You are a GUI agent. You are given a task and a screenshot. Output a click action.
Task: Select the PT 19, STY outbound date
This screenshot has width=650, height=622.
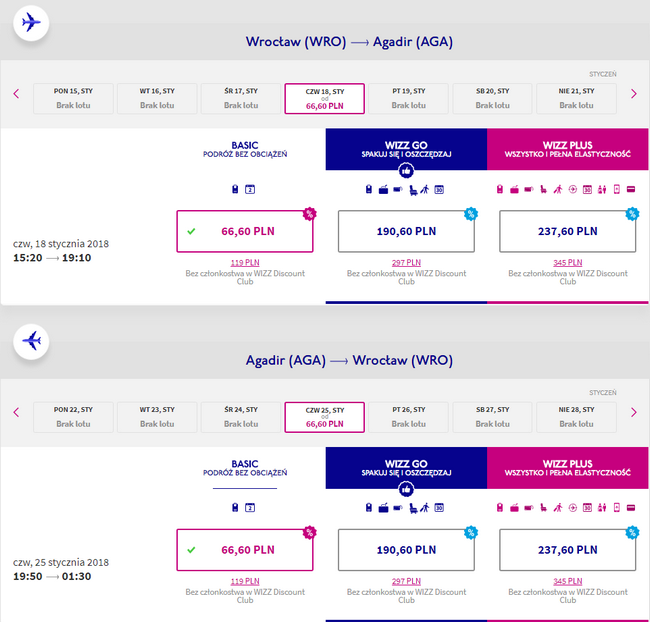pos(408,98)
